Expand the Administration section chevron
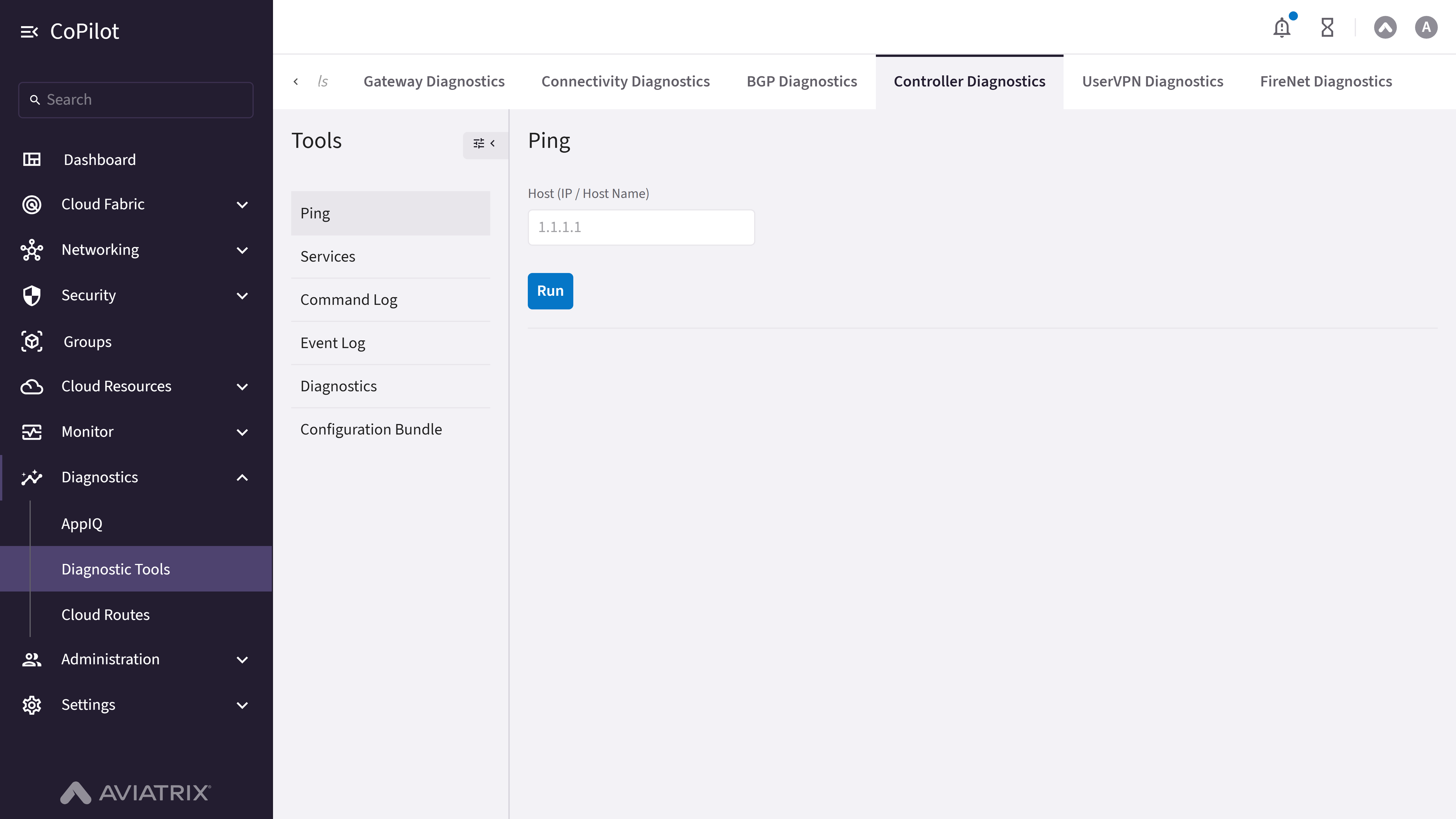Viewport: 1456px width, 819px height. click(x=242, y=660)
